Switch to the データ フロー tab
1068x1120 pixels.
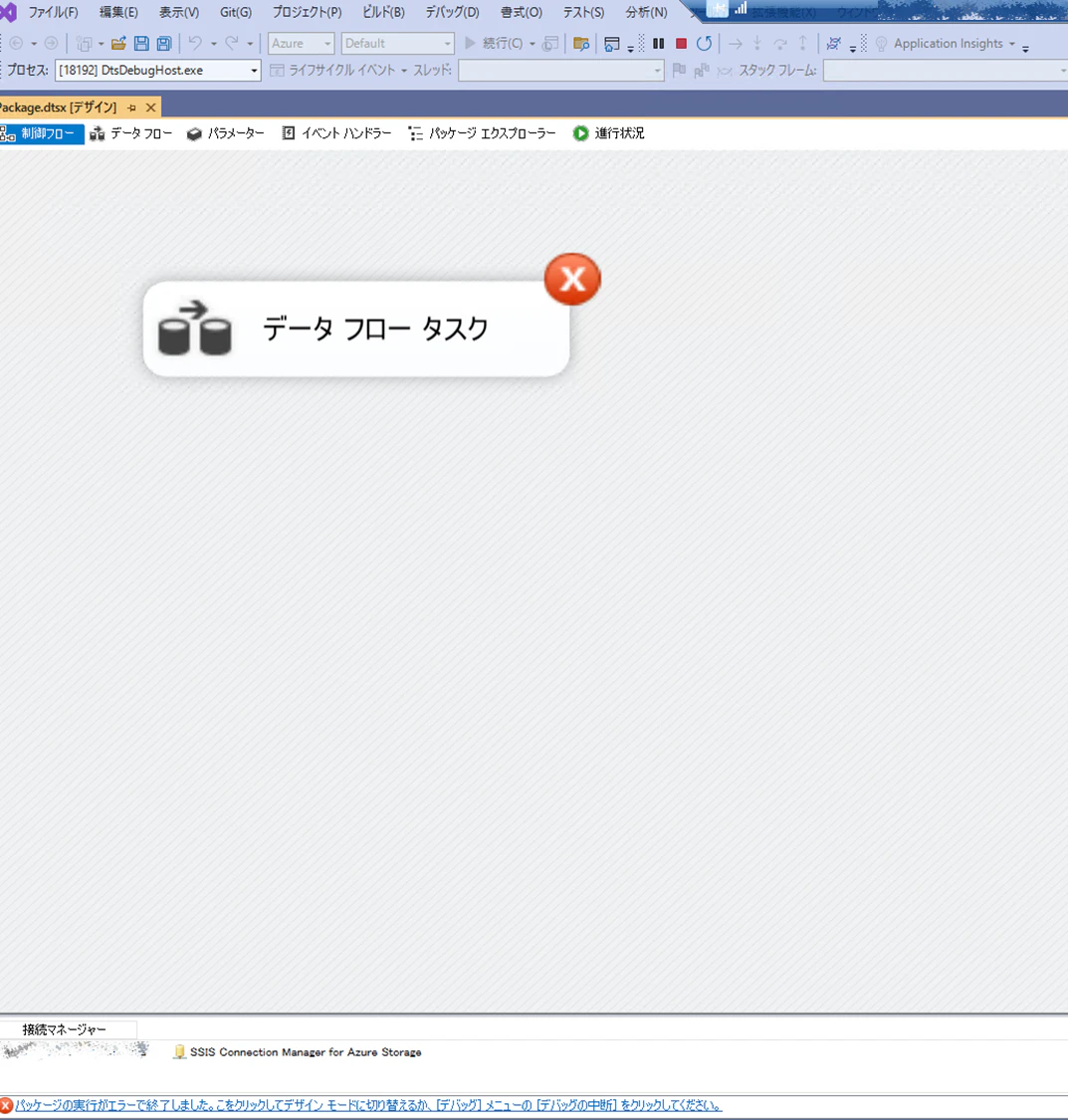coord(131,133)
